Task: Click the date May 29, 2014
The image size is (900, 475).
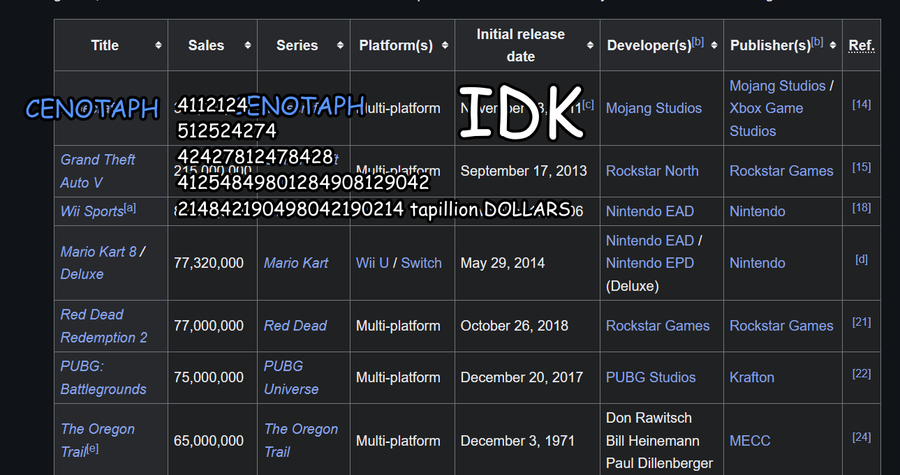Action: 501,263
